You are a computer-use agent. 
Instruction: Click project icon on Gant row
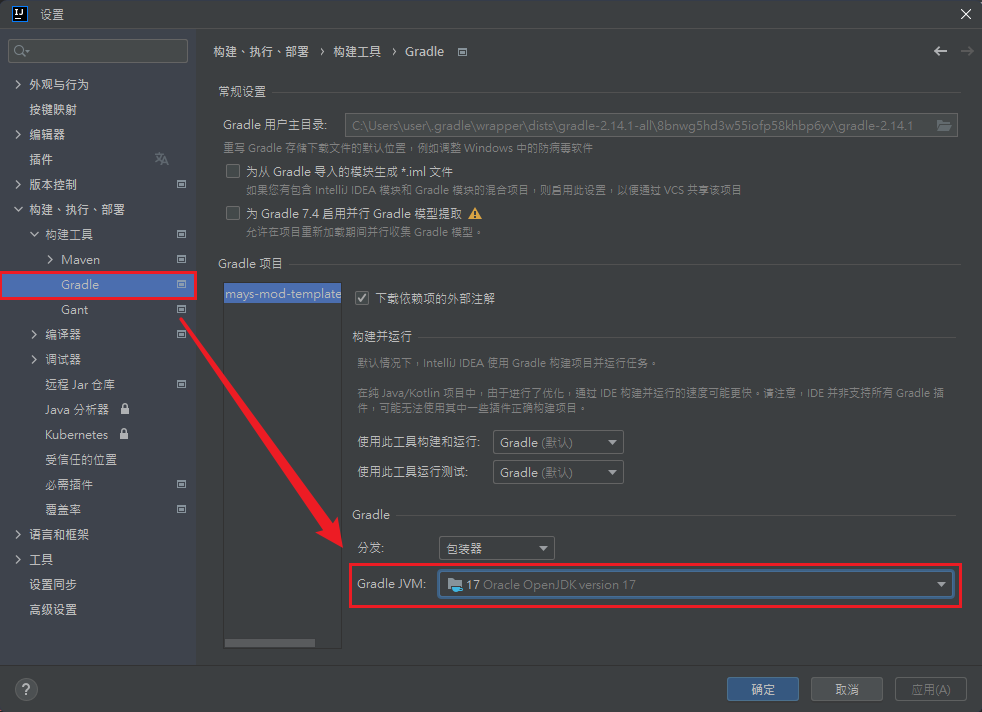[x=182, y=309]
